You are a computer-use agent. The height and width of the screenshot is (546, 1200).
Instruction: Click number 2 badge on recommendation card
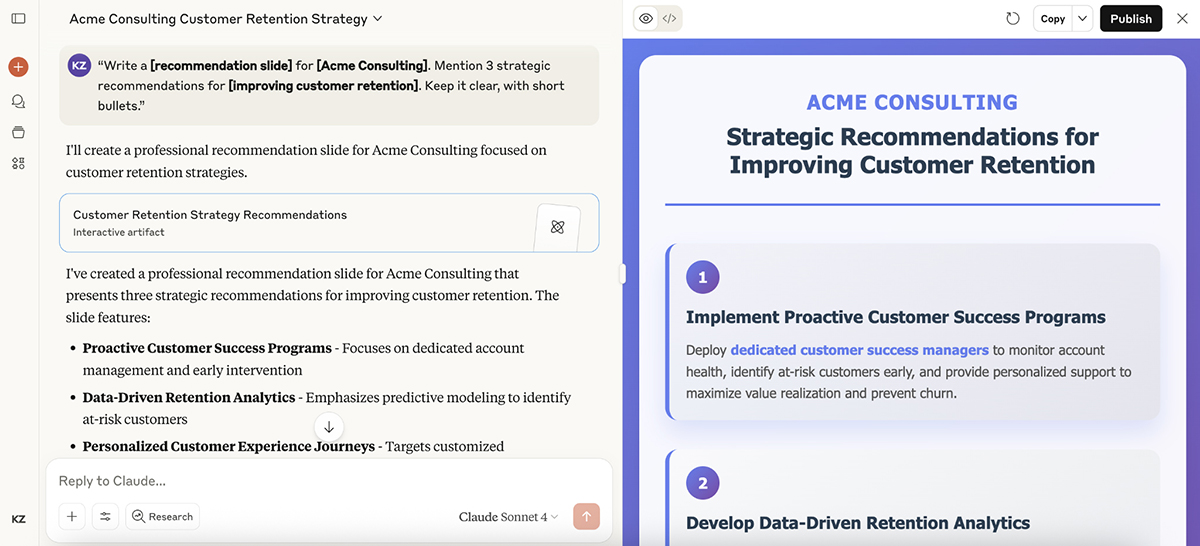click(x=702, y=483)
